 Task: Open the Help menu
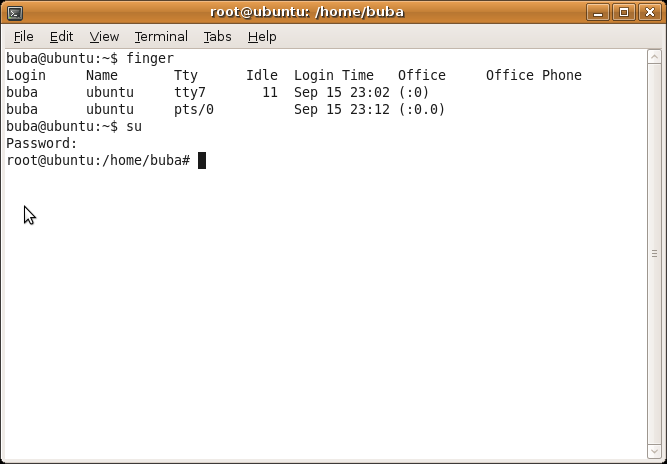pos(262,37)
